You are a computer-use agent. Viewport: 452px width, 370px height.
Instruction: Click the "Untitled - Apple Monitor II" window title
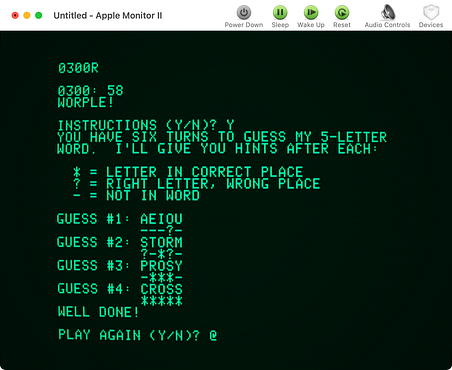pos(108,16)
